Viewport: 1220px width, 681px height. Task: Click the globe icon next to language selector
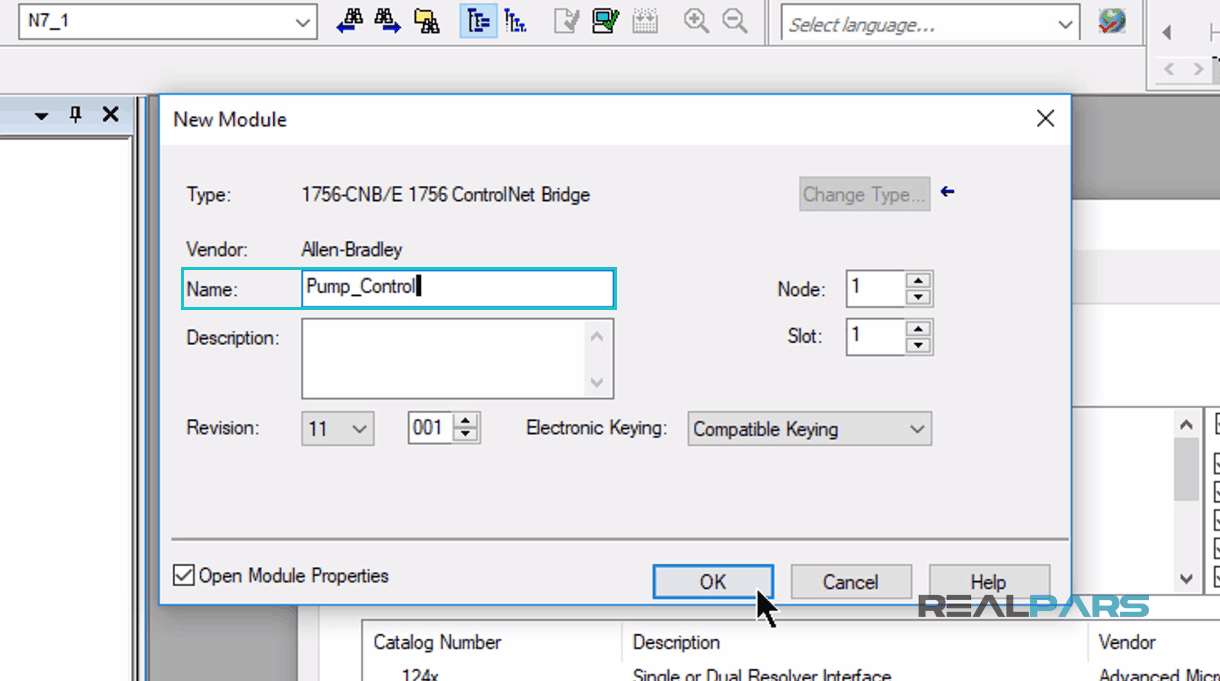tap(1112, 22)
